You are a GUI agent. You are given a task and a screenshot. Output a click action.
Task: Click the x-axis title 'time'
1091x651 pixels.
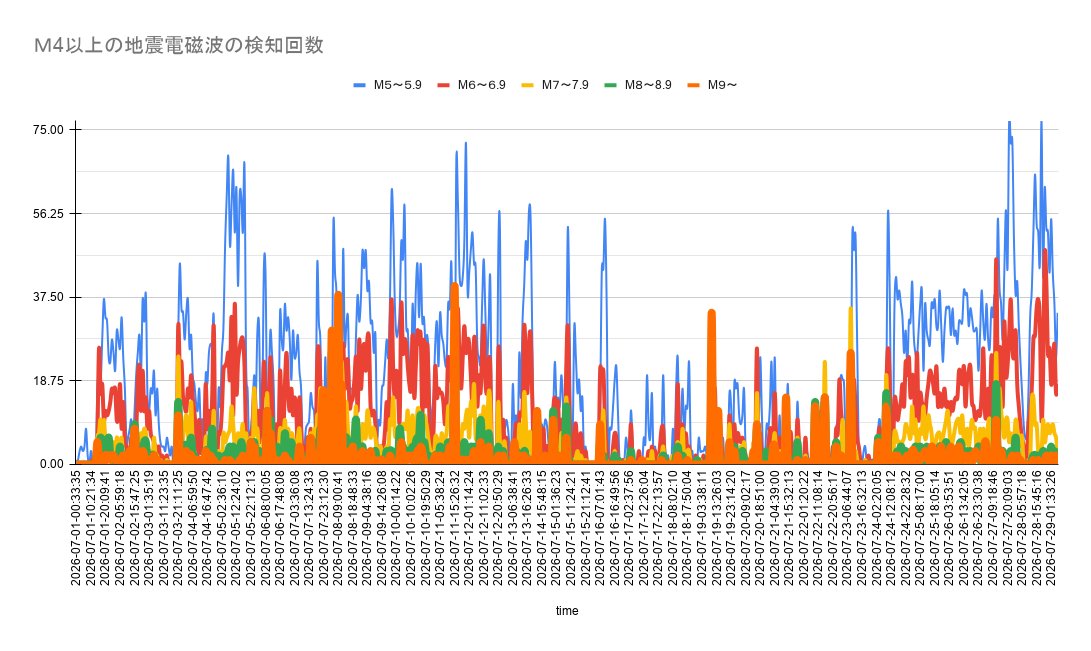pos(567,611)
